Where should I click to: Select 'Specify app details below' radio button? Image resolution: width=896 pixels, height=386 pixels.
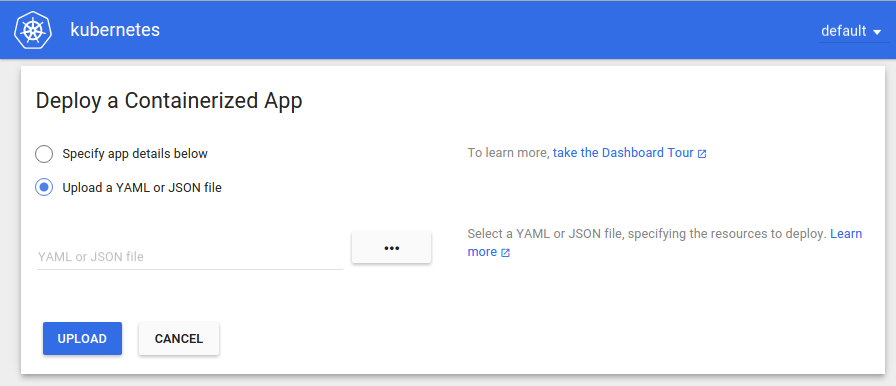[x=44, y=154]
